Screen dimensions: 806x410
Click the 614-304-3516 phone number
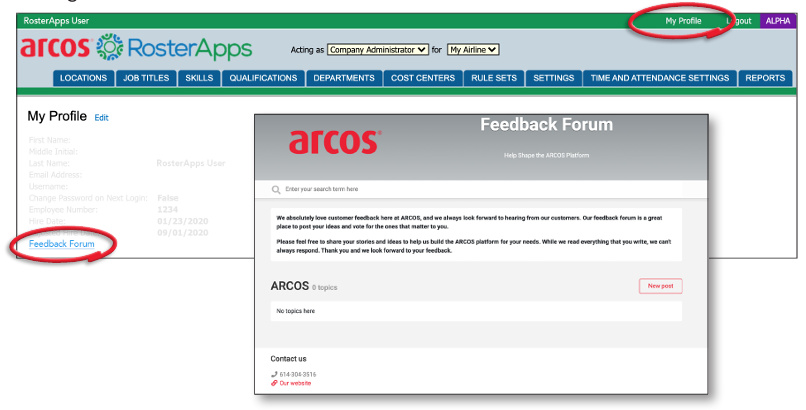pyautogui.click(x=298, y=375)
